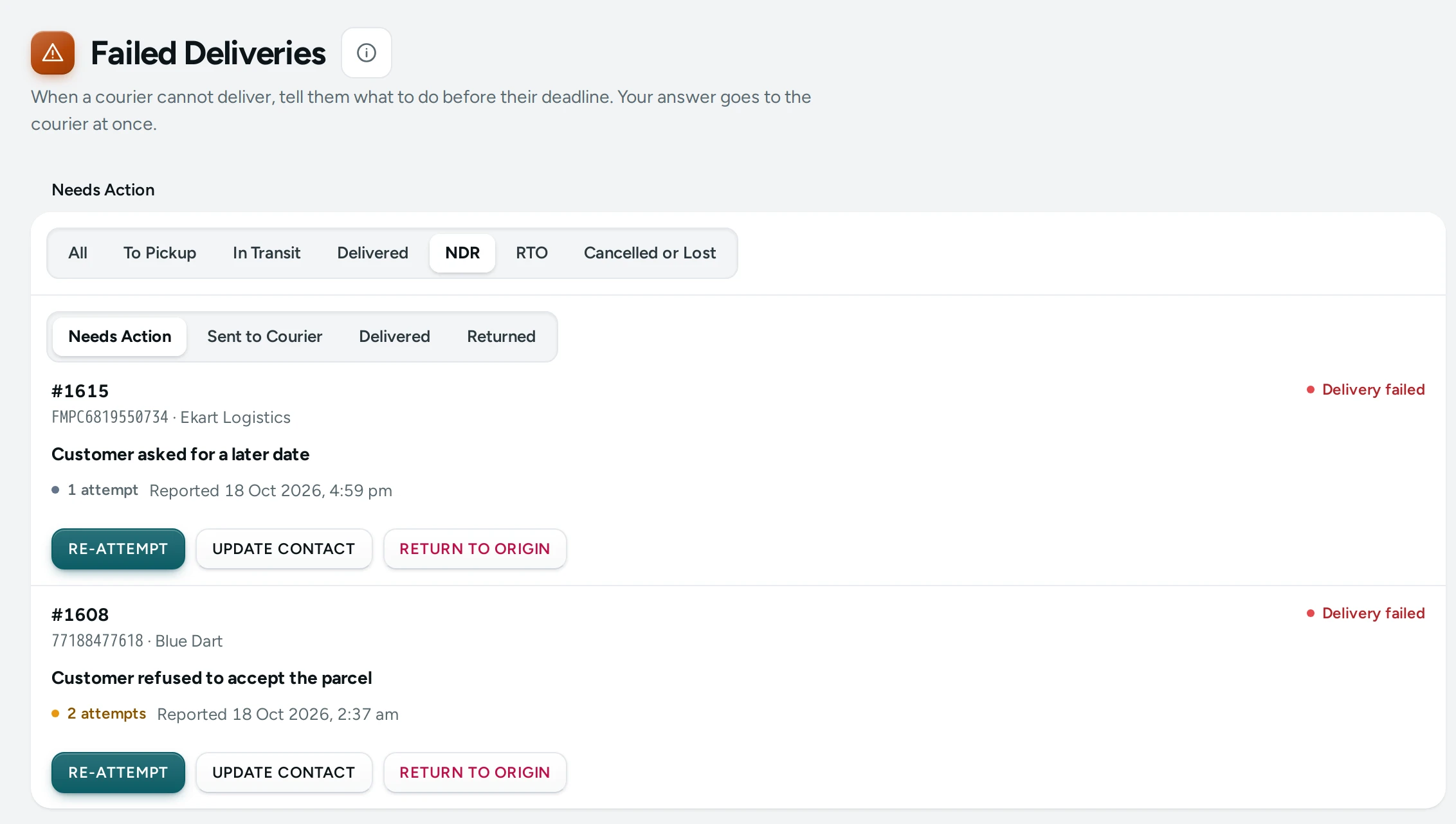The width and height of the screenshot is (1456, 824).
Task: Click the '1 attempt' badge
Action: pos(95,490)
